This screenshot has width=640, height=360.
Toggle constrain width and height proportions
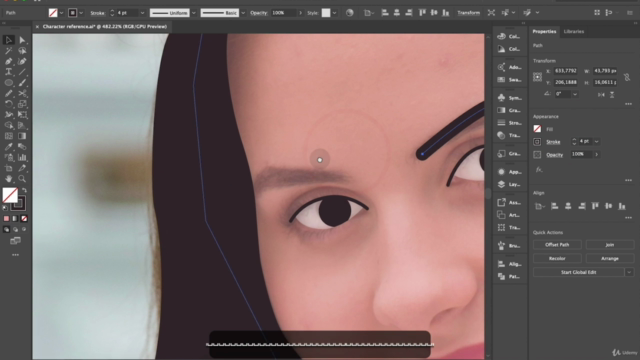tap(627, 77)
